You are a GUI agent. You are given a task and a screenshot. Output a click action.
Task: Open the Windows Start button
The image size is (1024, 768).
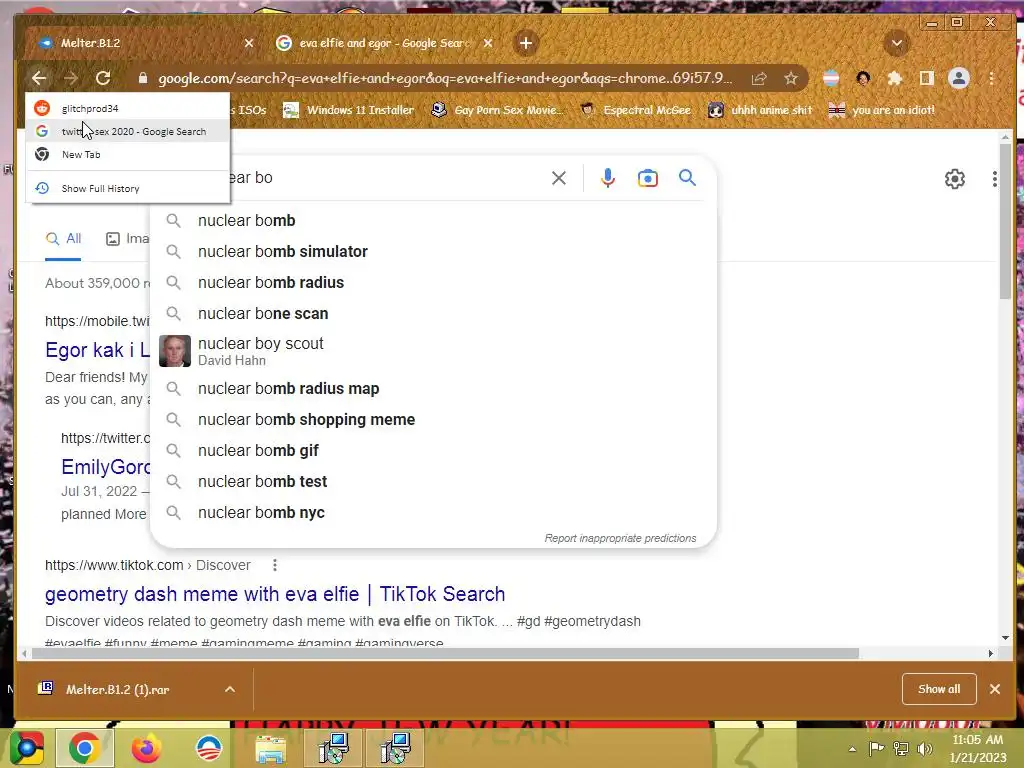coord(25,748)
